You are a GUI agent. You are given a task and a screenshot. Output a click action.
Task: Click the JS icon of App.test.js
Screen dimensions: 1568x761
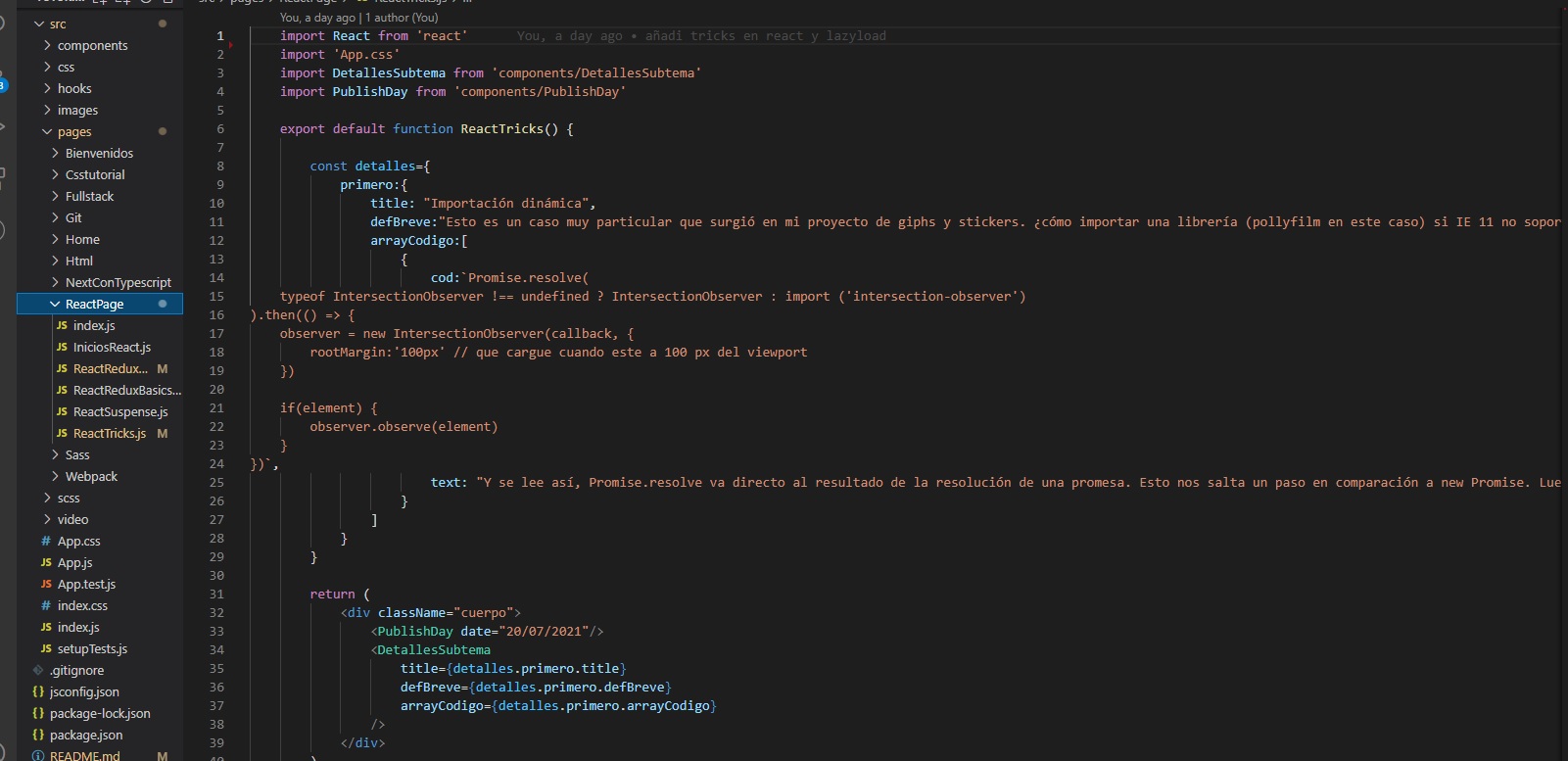pos(46,584)
